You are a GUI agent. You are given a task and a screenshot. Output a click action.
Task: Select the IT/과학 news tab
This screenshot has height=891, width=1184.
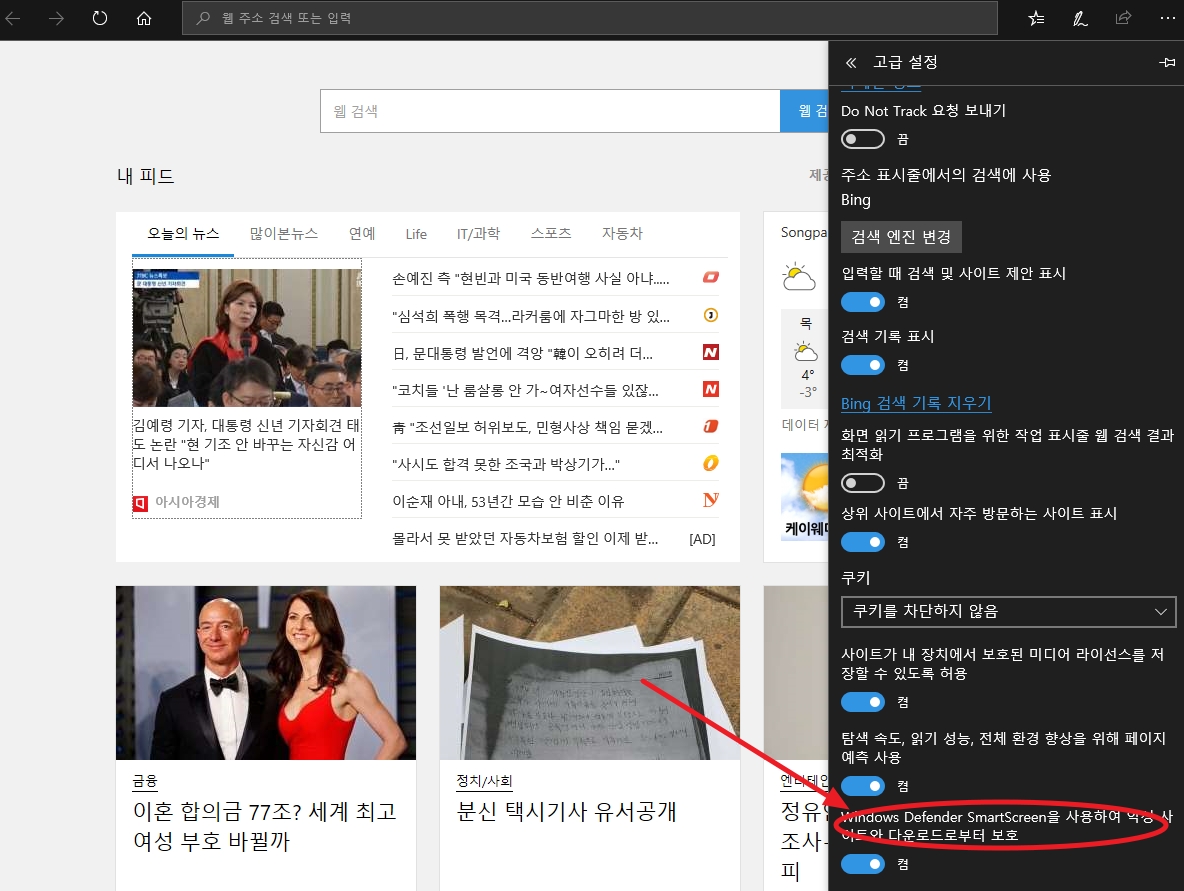point(478,234)
